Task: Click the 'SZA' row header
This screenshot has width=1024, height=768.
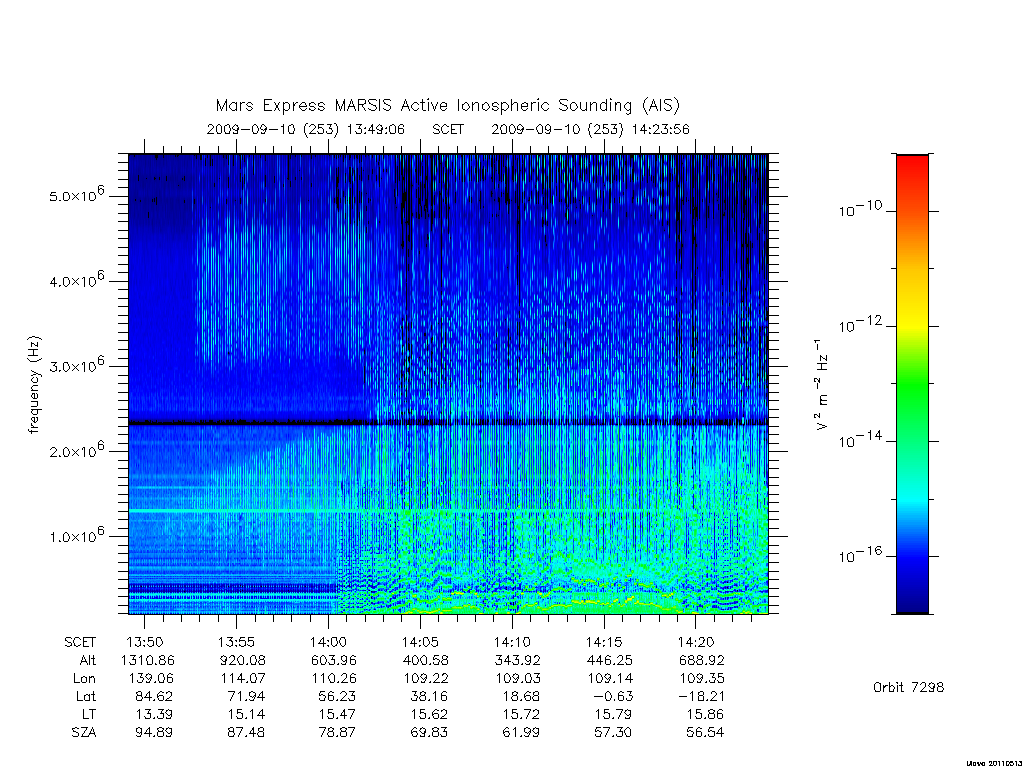Action: click(x=84, y=733)
